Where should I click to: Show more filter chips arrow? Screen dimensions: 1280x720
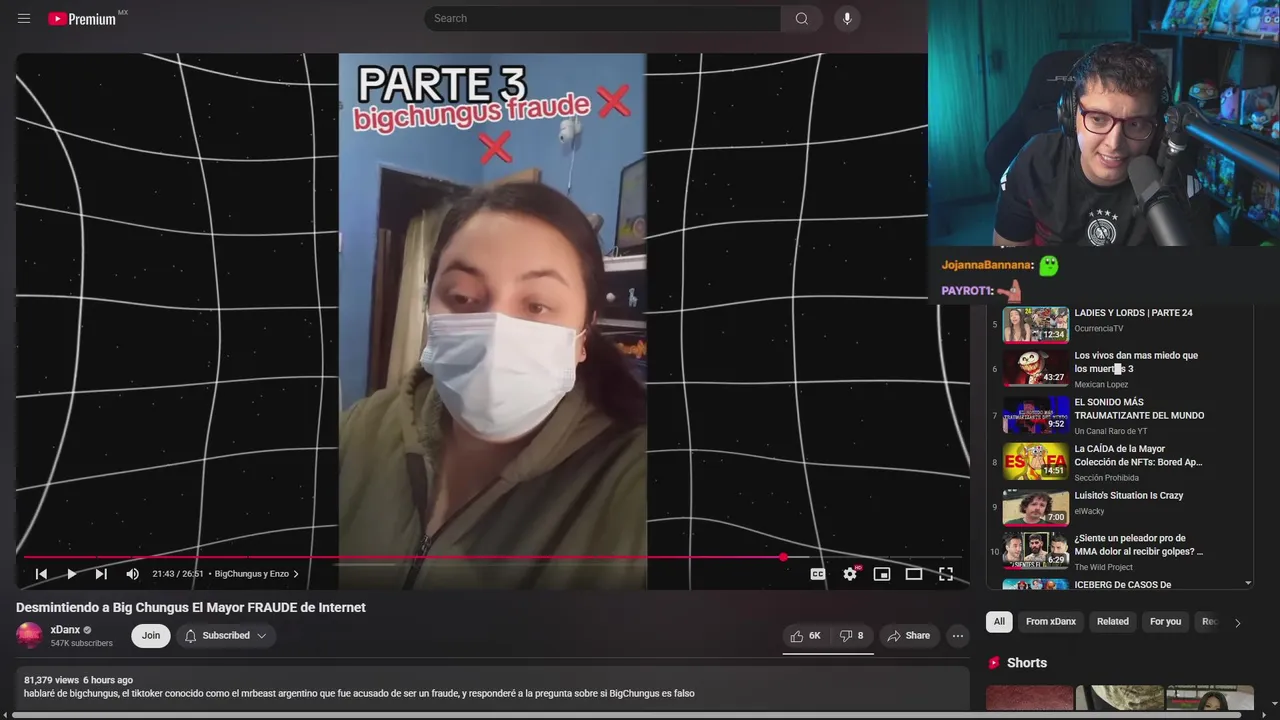click(x=1237, y=622)
